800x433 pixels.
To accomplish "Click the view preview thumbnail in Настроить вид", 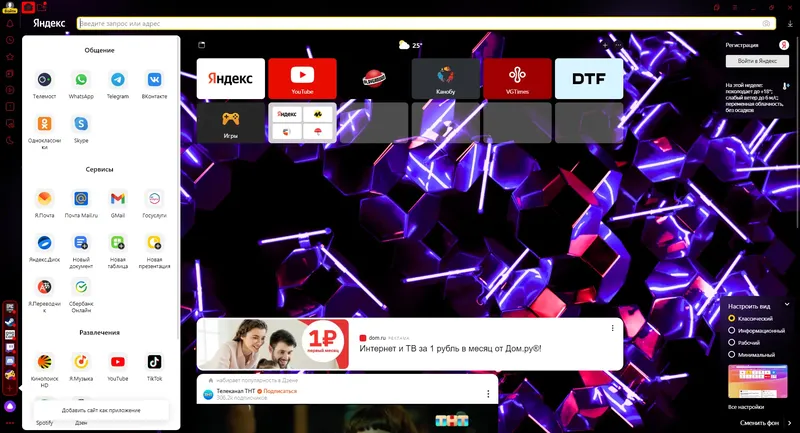I will coord(758,381).
